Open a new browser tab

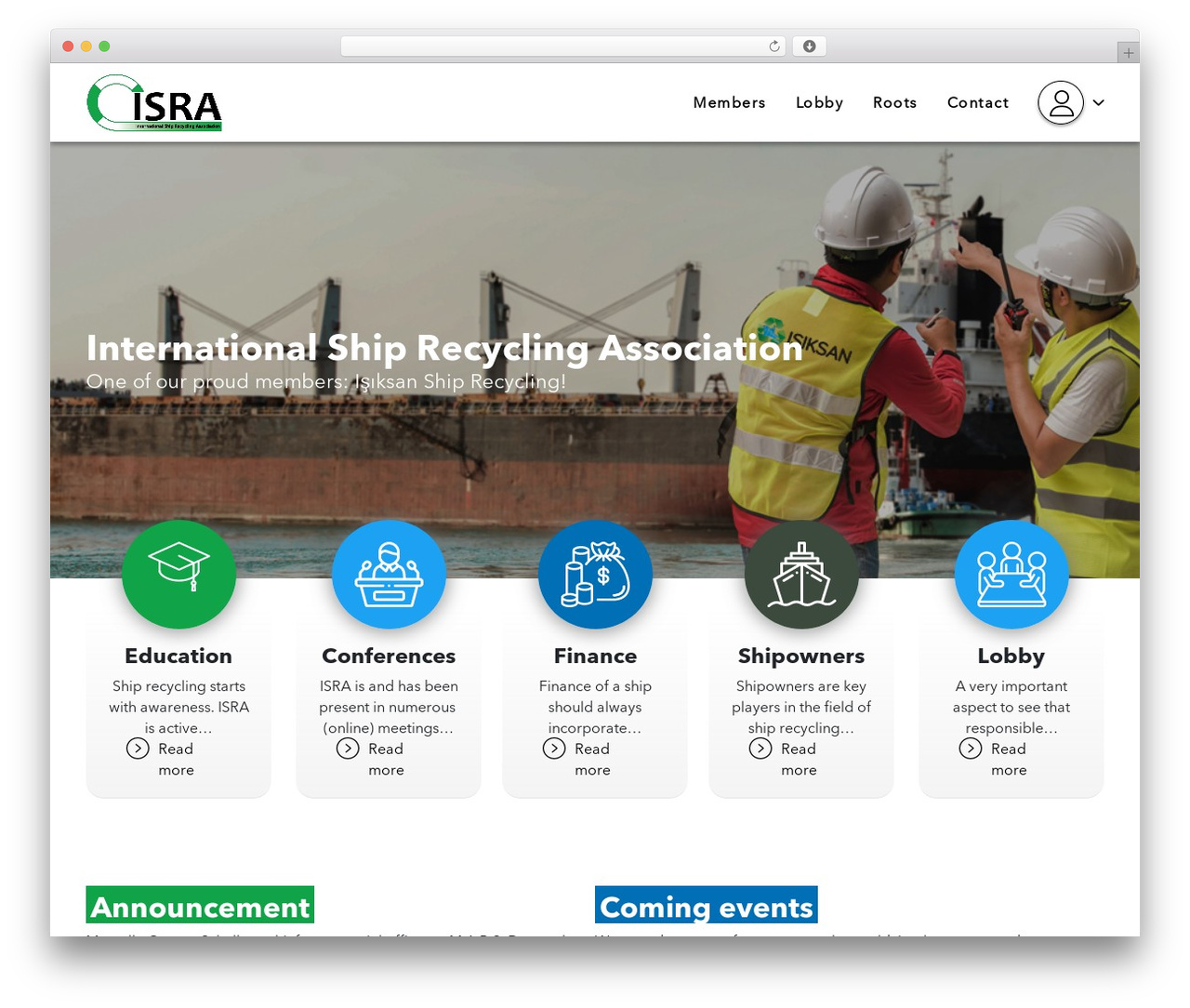click(1128, 53)
